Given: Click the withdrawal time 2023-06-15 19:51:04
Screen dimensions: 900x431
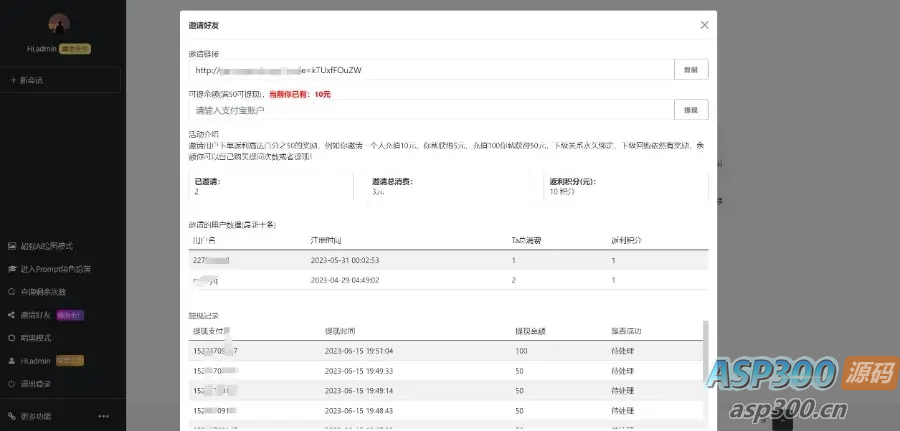Looking at the screenshot, I should [x=359, y=351].
